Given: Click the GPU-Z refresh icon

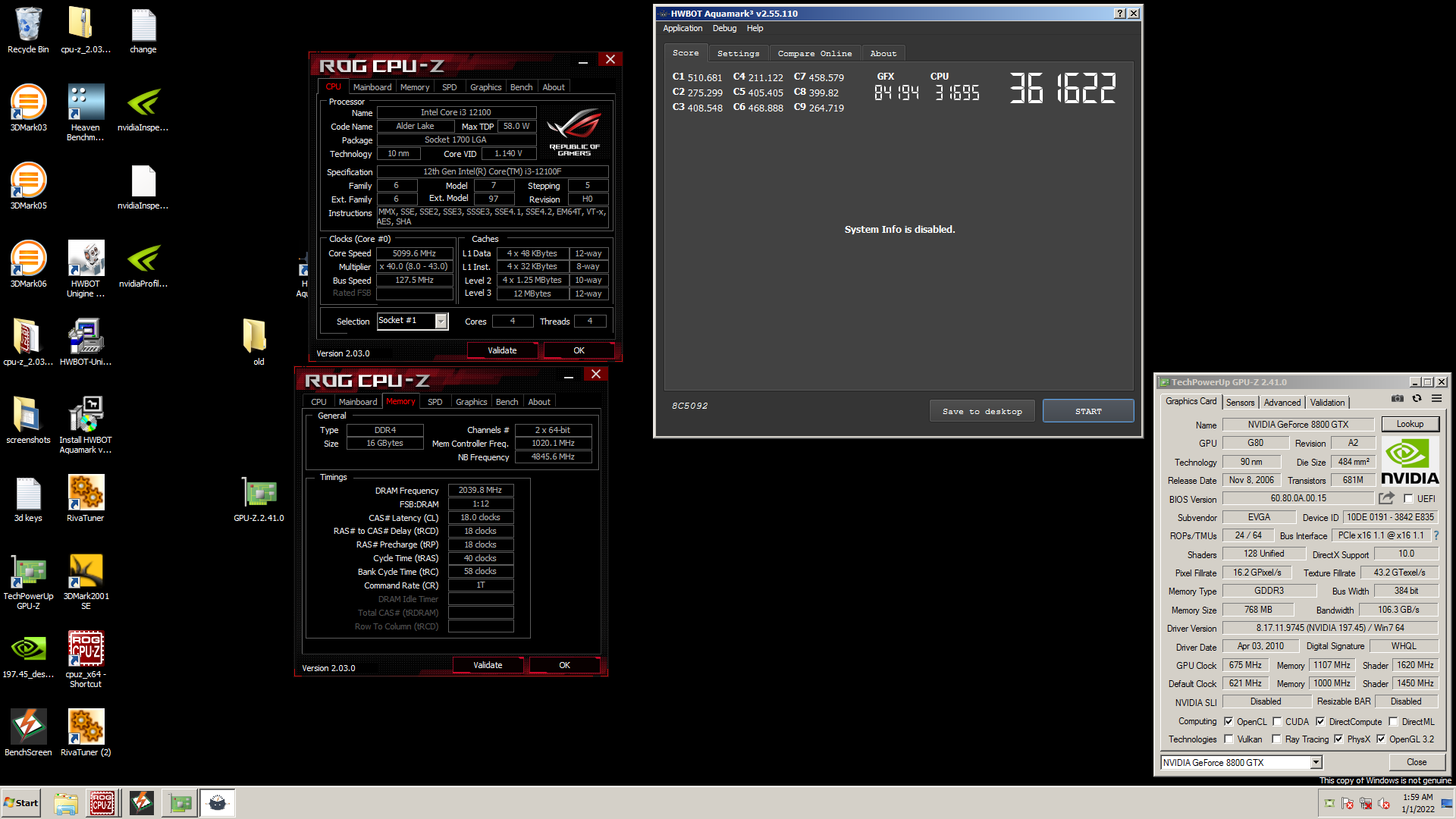Looking at the screenshot, I should (1417, 399).
